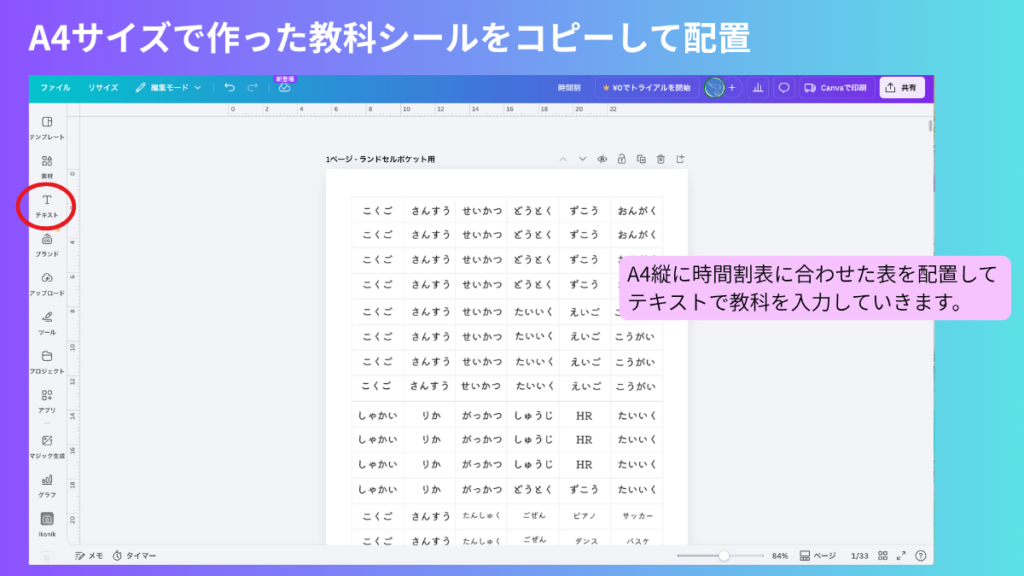Expand the page with the down chevron
This screenshot has width=1024, height=576.
(x=583, y=159)
